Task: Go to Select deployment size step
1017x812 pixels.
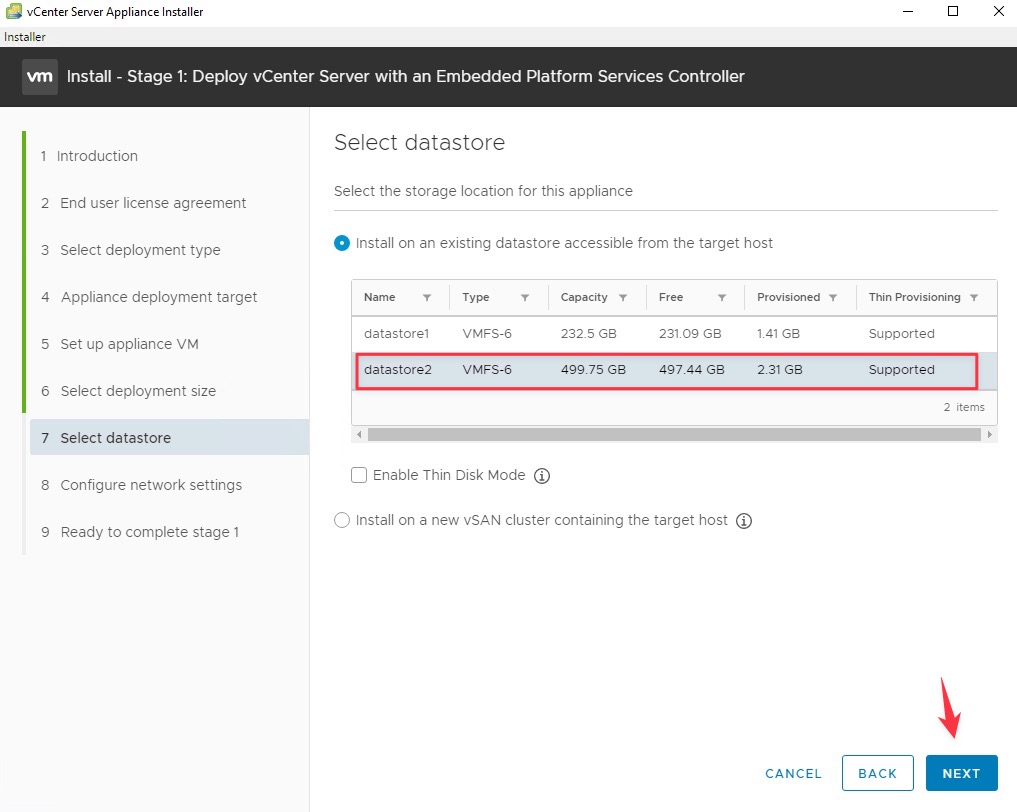Action: click(x=128, y=391)
